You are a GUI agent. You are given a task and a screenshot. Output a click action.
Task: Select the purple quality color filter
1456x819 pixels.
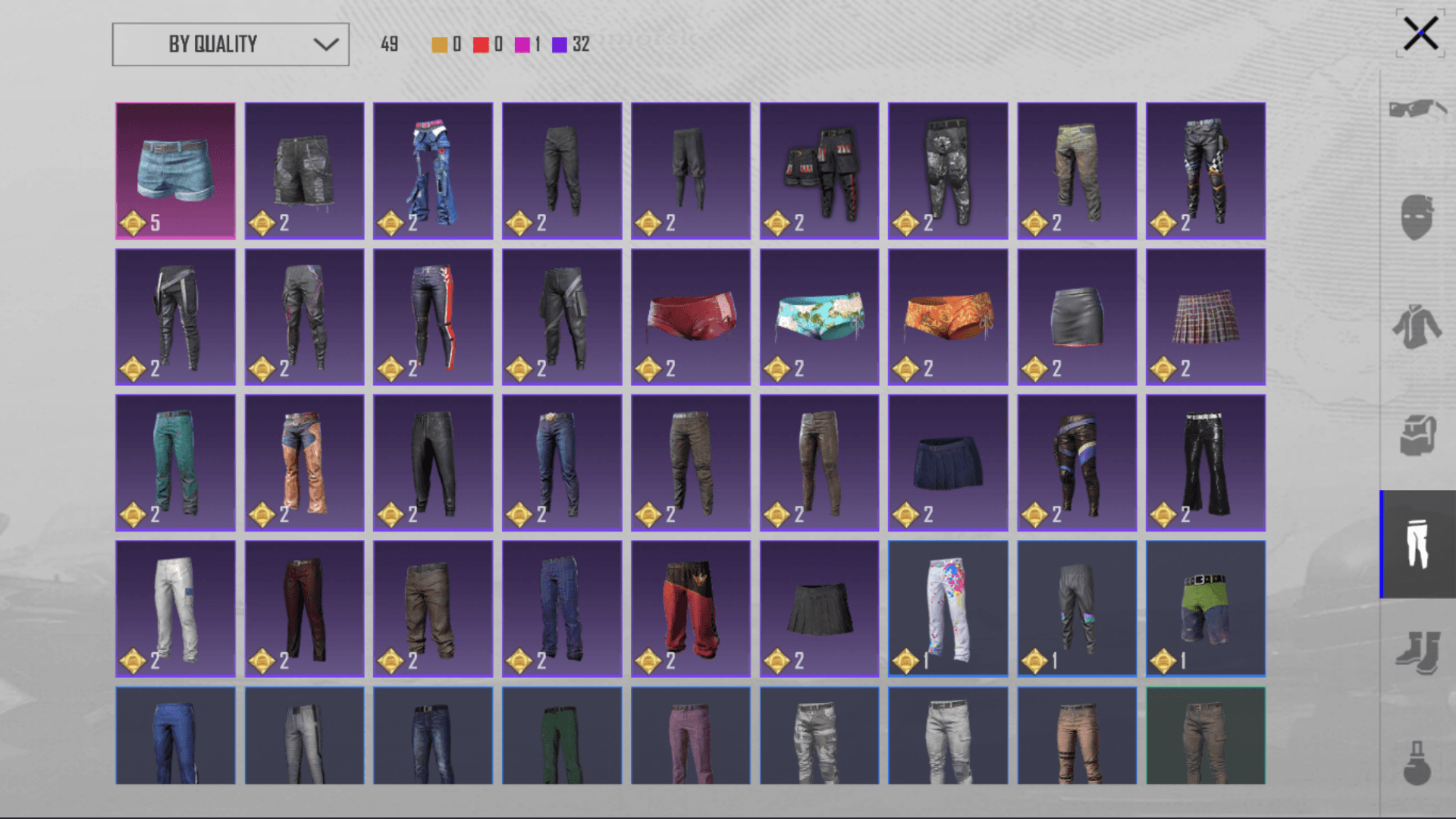pos(560,45)
